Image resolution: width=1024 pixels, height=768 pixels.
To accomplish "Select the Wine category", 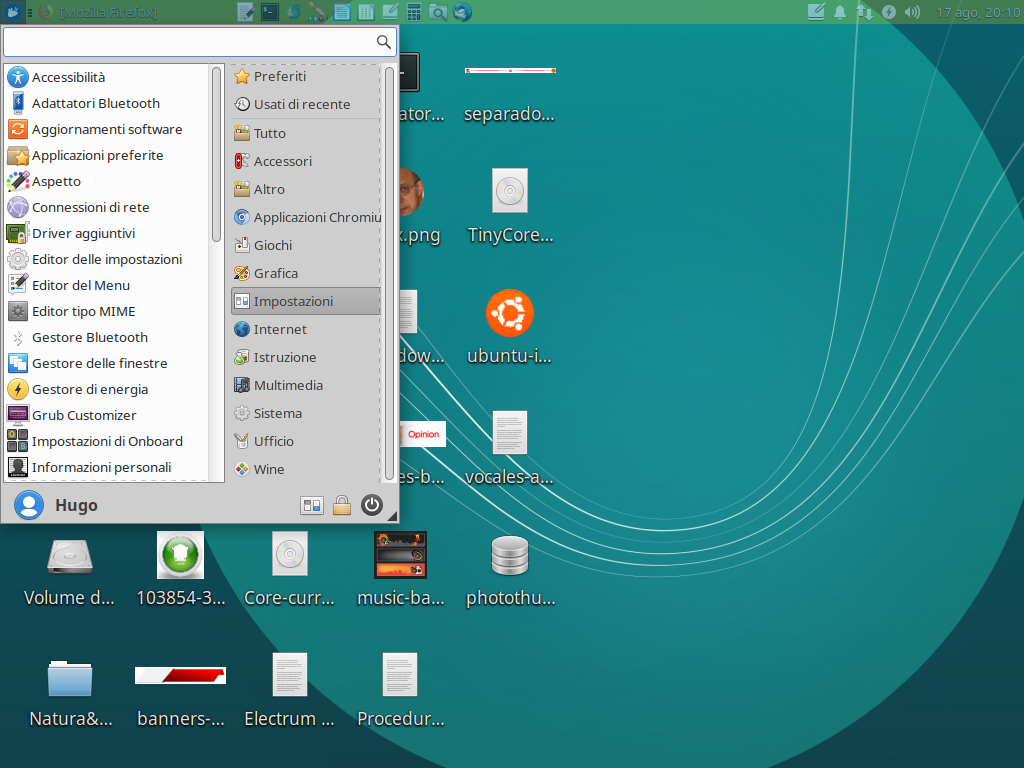I will 306,470.
